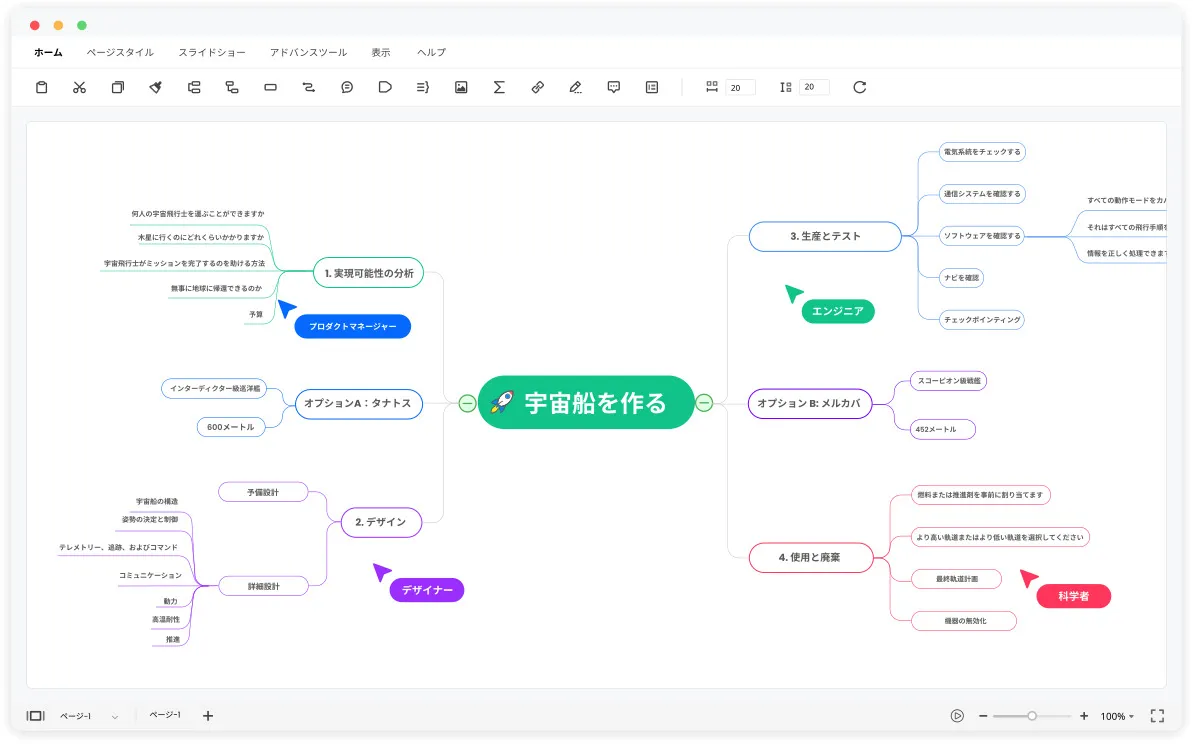The width and height of the screenshot is (1193, 744).
Task: Add a new page with the plus button
Action: (x=208, y=715)
